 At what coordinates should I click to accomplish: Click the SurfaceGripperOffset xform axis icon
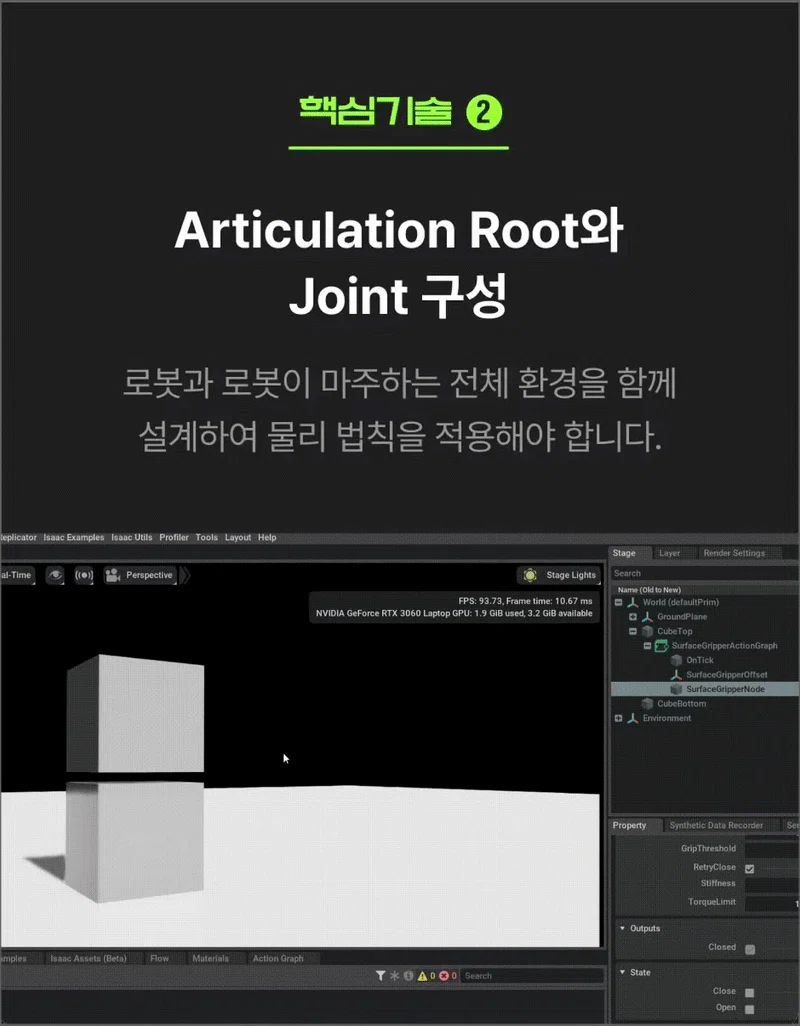coord(676,675)
